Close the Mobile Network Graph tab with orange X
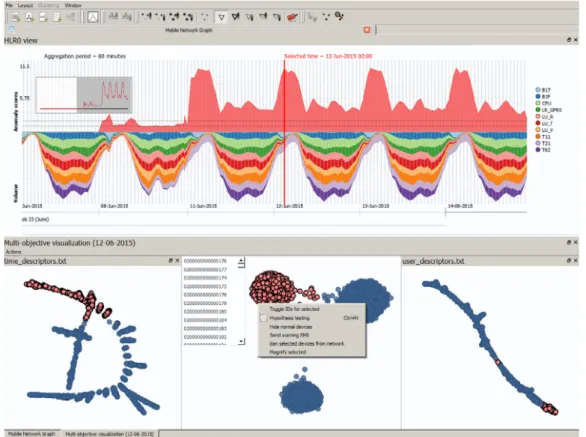 (x=367, y=30)
